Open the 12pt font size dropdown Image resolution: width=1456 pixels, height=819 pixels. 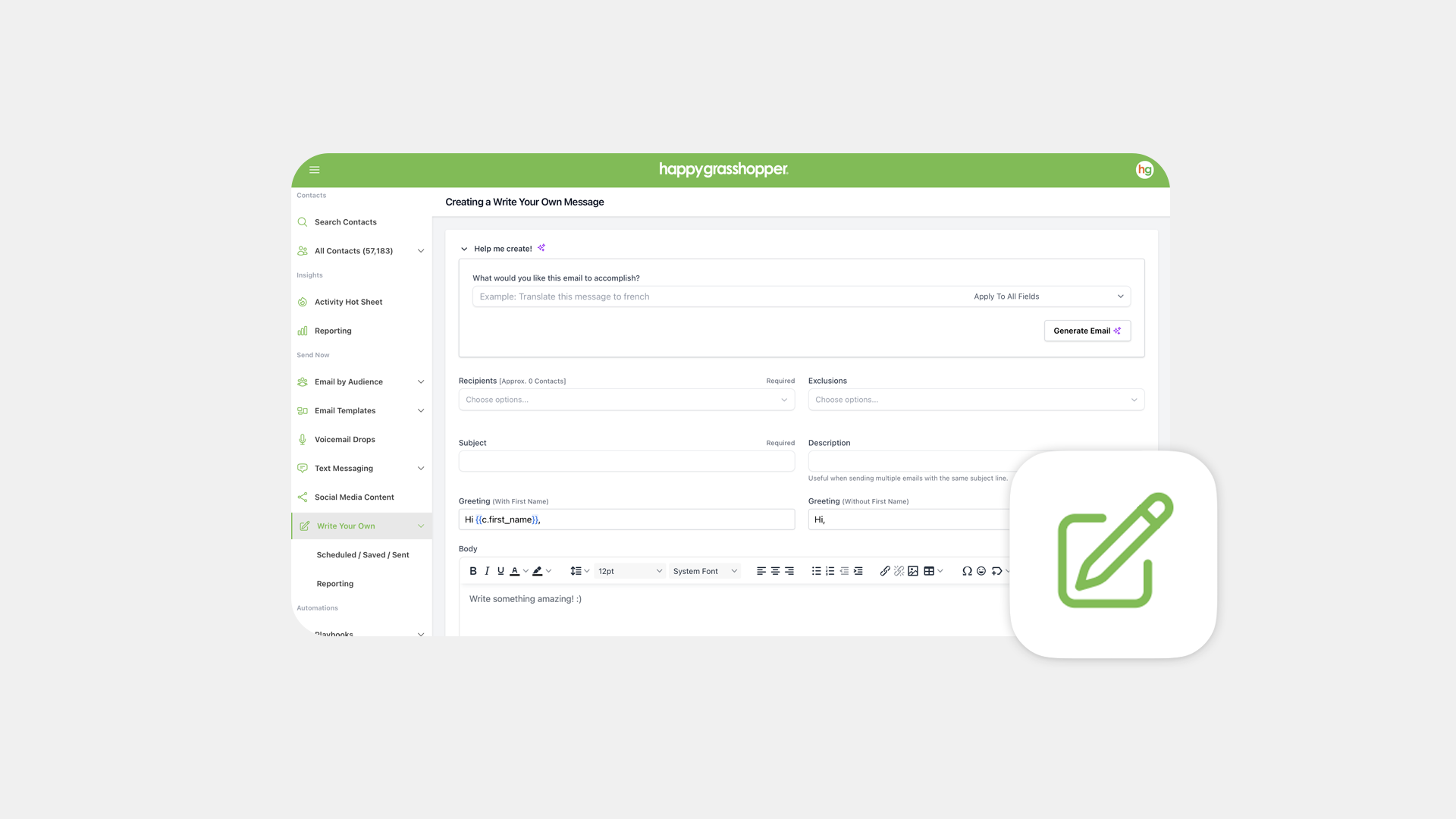pos(629,571)
